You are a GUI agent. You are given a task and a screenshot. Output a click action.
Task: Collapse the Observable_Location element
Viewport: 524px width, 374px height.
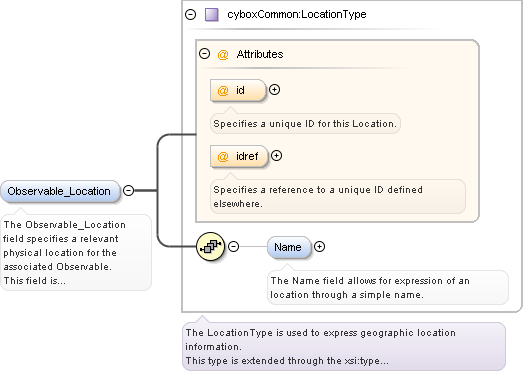click(x=128, y=191)
